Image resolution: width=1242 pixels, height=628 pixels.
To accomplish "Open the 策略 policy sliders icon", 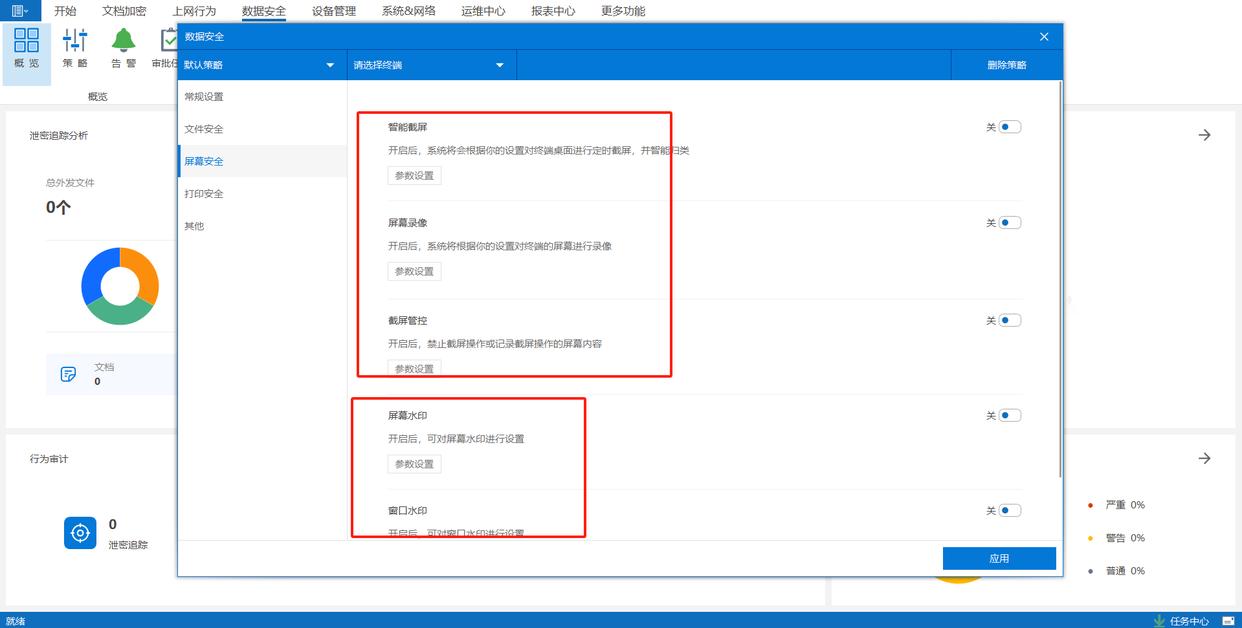I will pos(75,41).
